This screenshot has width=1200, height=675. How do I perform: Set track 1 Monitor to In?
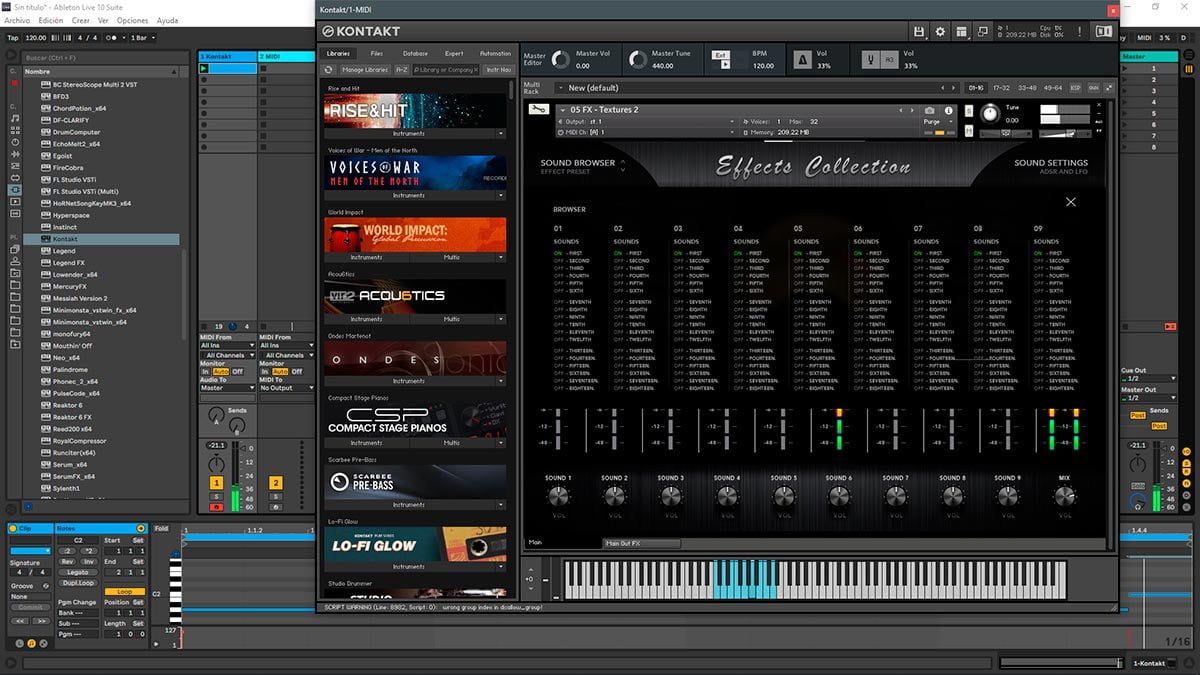coord(206,371)
